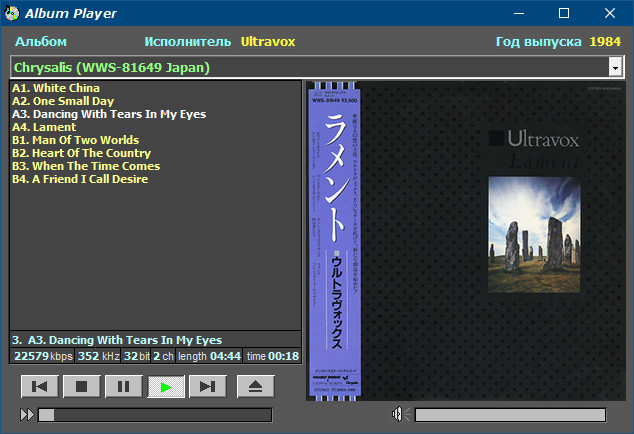Click the 22579 kbps bitrate field
634x434 pixels.
tap(43, 356)
